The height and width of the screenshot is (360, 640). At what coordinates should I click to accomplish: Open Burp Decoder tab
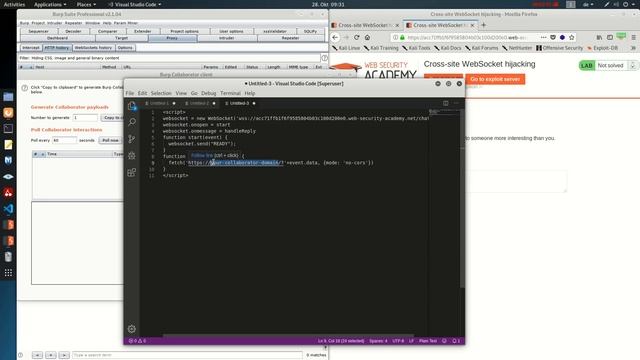(73, 31)
